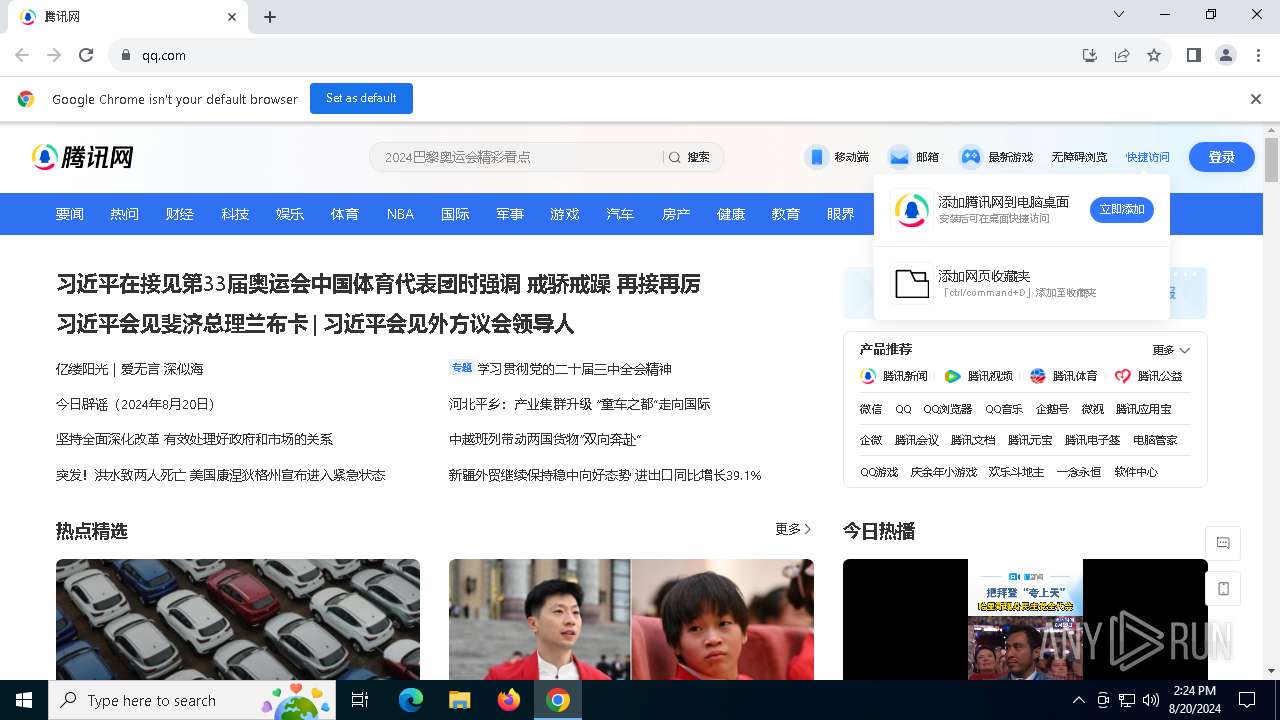The width and height of the screenshot is (1280, 720).
Task: Click the 欢乐斗地主 product link
Action: pos(1016,472)
